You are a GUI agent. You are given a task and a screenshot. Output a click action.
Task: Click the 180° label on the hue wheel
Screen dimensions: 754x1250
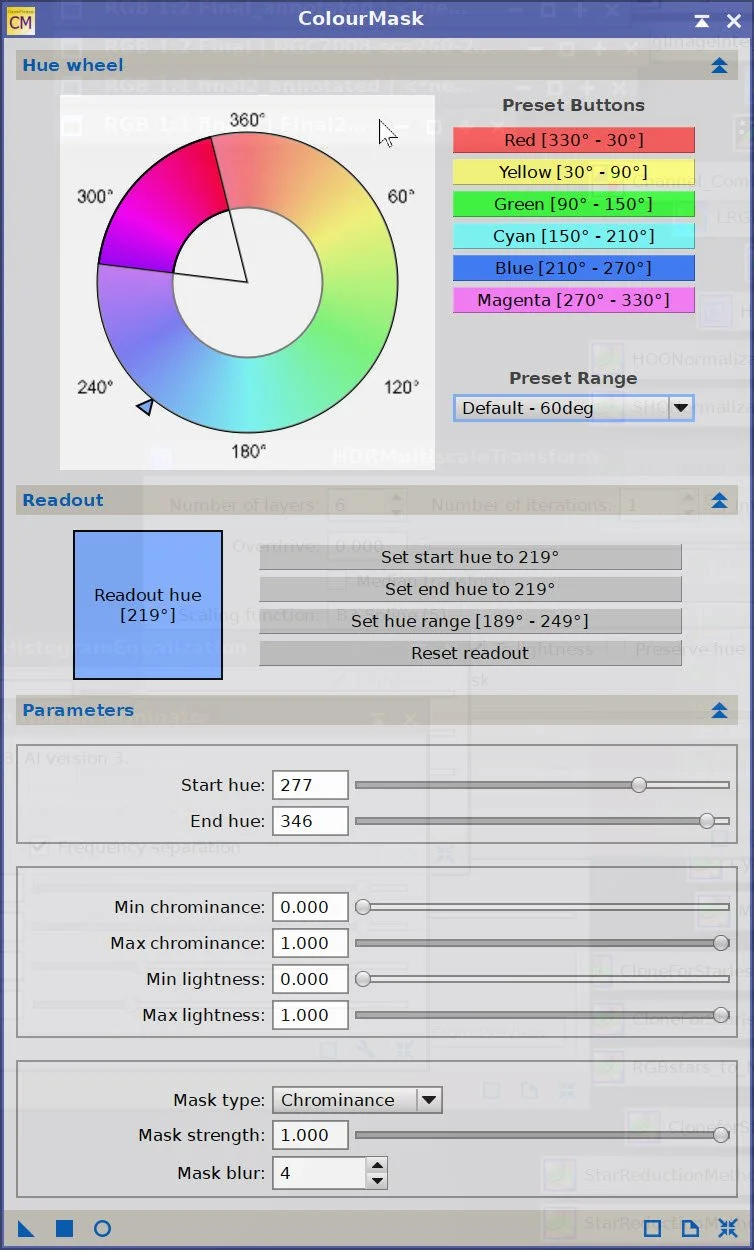click(247, 451)
